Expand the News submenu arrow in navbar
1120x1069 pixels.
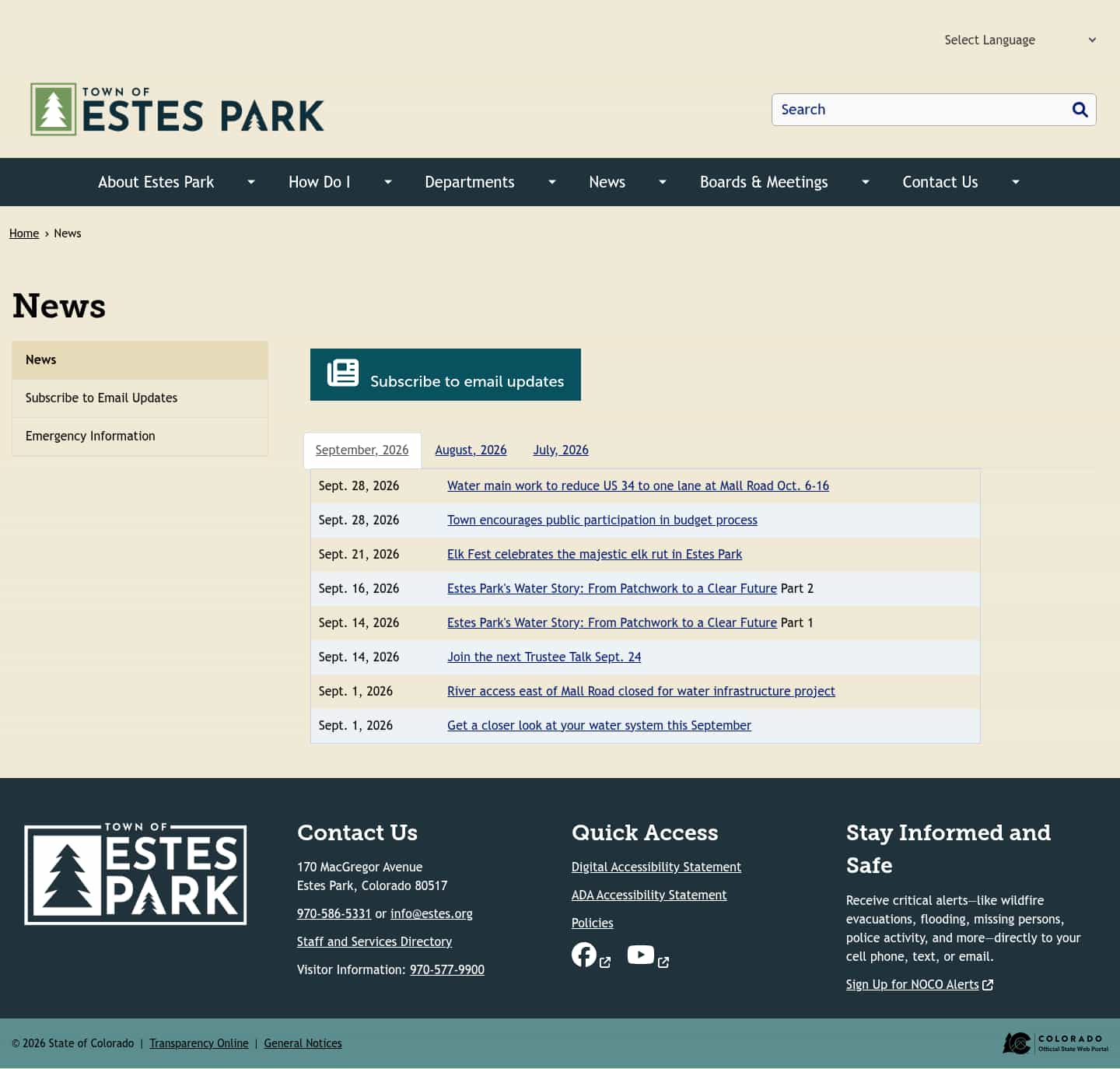click(x=663, y=182)
